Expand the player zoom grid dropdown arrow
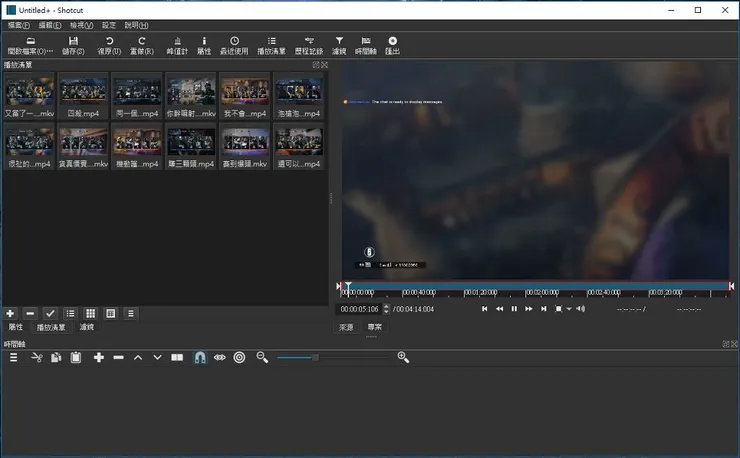Screen dimensions: 740x458 569,309
